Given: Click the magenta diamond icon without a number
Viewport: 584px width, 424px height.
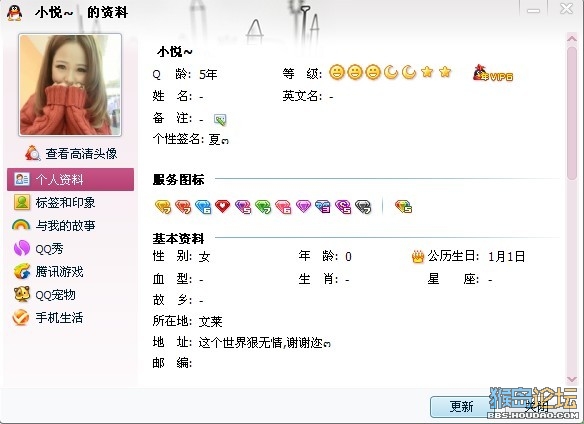Looking at the screenshot, I should coord(303,206).
